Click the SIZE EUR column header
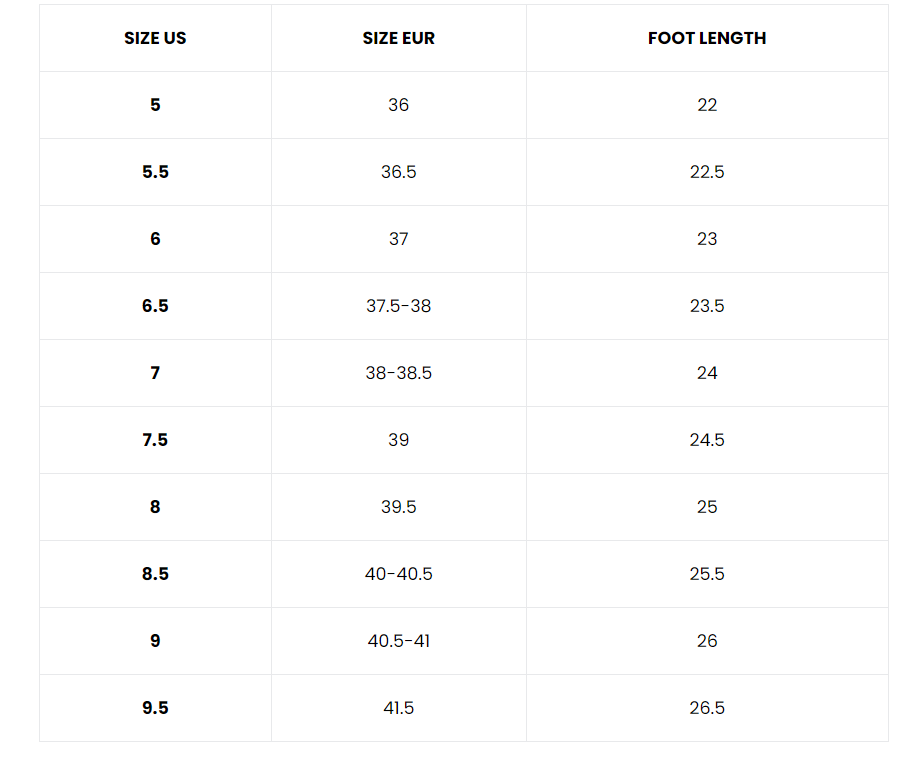Image resolution: width=906 pixels, height=759 pixels. [x=398, y=38]
